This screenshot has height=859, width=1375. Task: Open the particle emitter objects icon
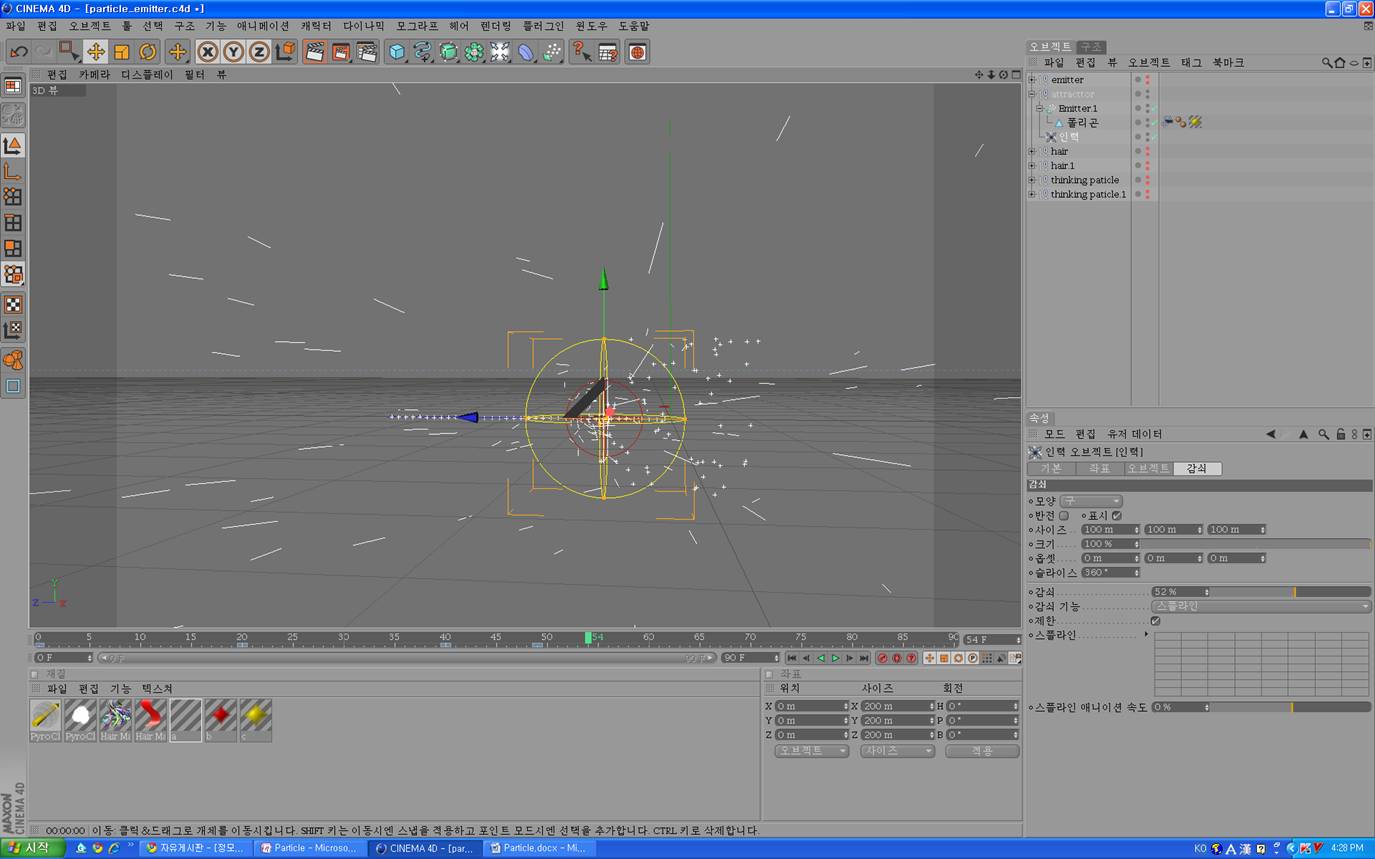tap(552, 51)
